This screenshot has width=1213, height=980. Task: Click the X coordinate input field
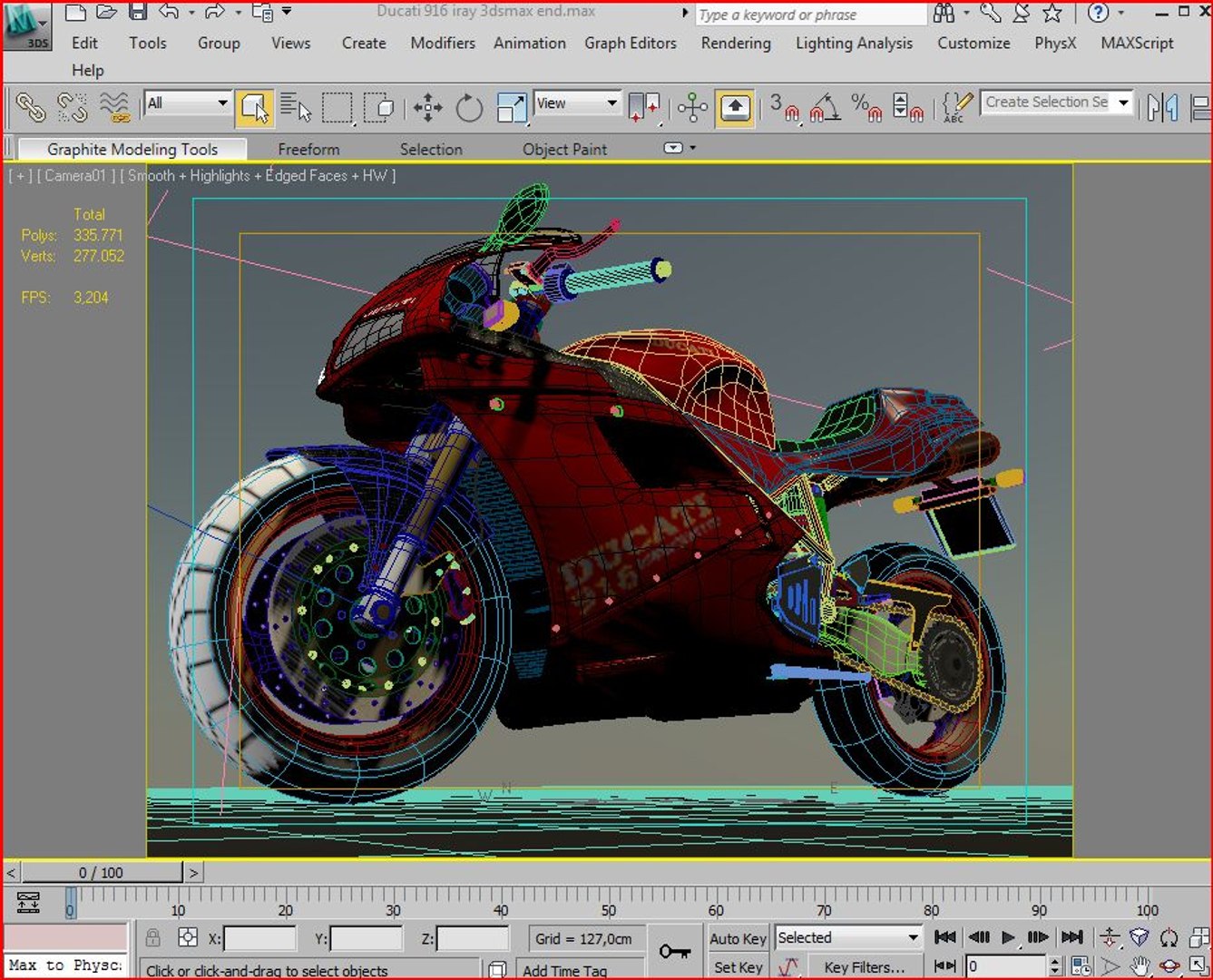(259, 938)
